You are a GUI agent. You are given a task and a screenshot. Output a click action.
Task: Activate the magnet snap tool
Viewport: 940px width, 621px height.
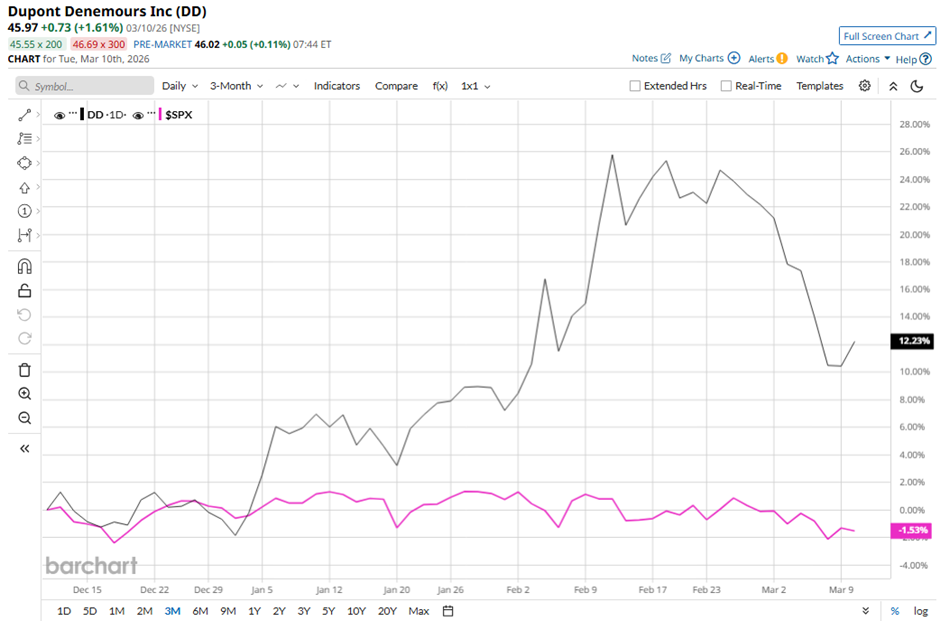click(25, 267)
